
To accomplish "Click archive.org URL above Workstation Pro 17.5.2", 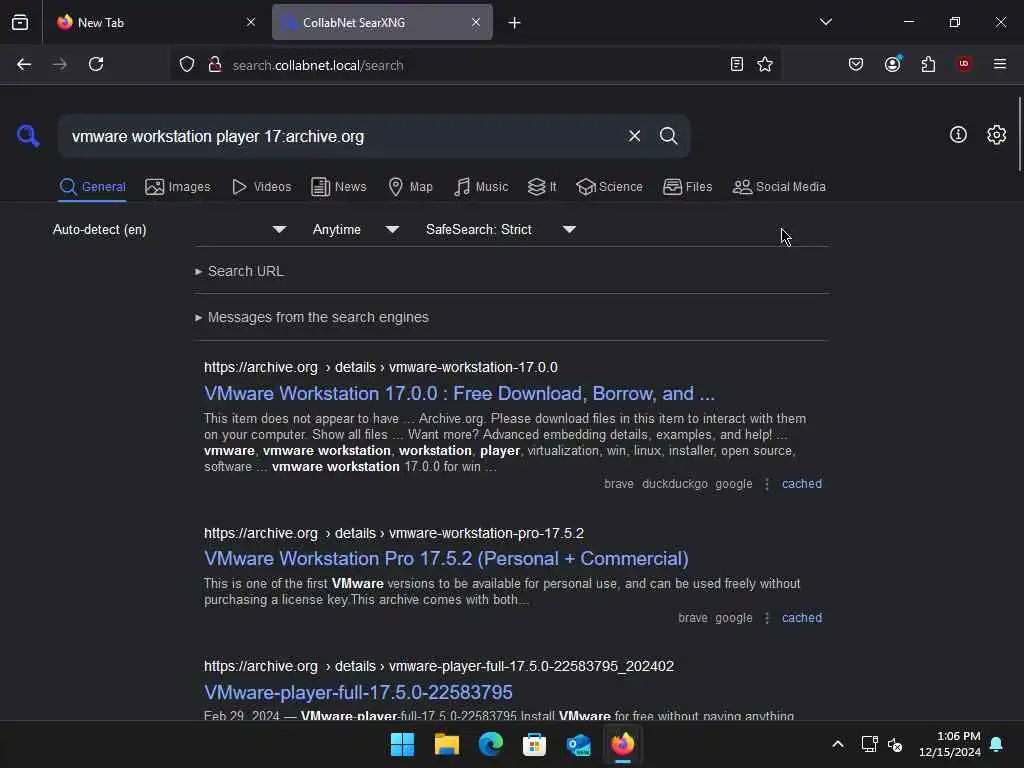I will (394, 533).
